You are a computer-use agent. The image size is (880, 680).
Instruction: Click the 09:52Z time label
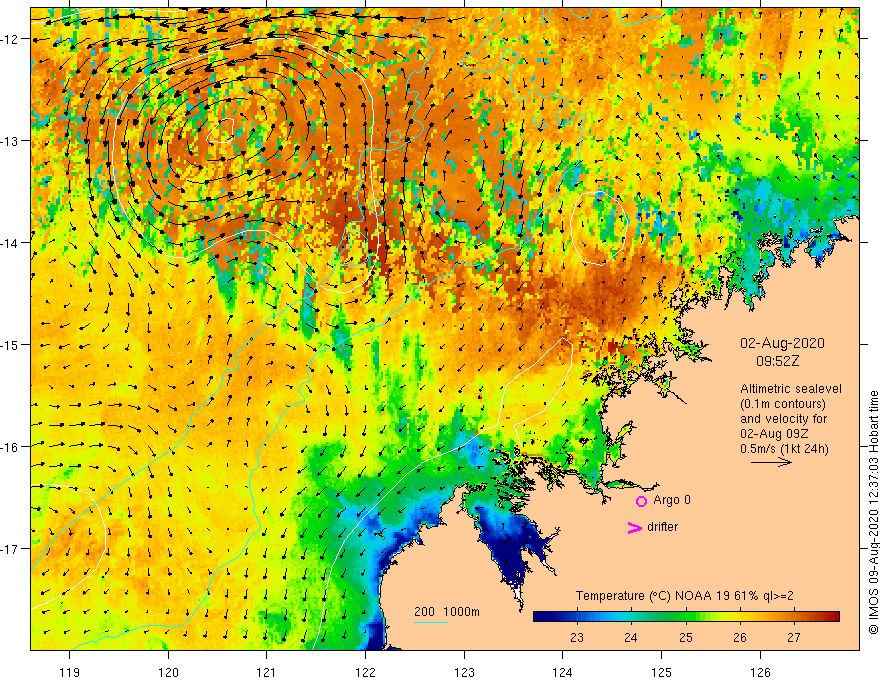point(777,361)
